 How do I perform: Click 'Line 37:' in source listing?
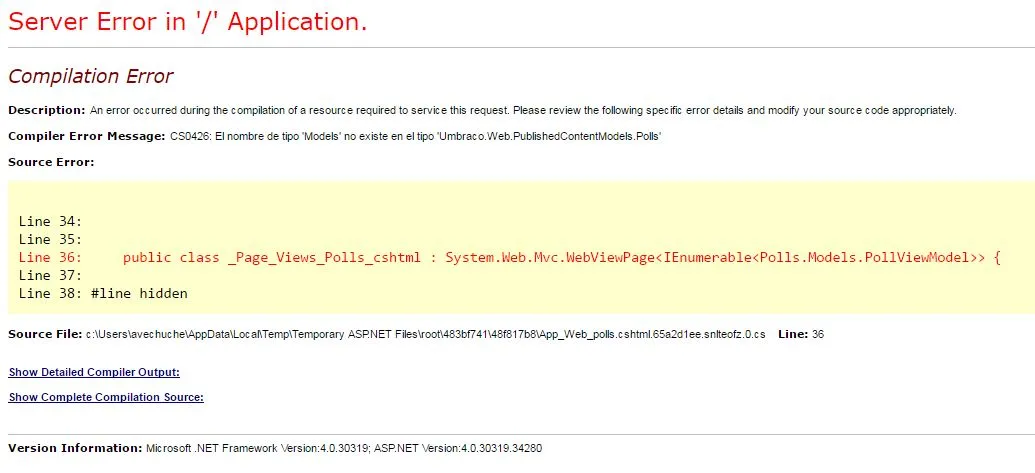pos(50,275)
